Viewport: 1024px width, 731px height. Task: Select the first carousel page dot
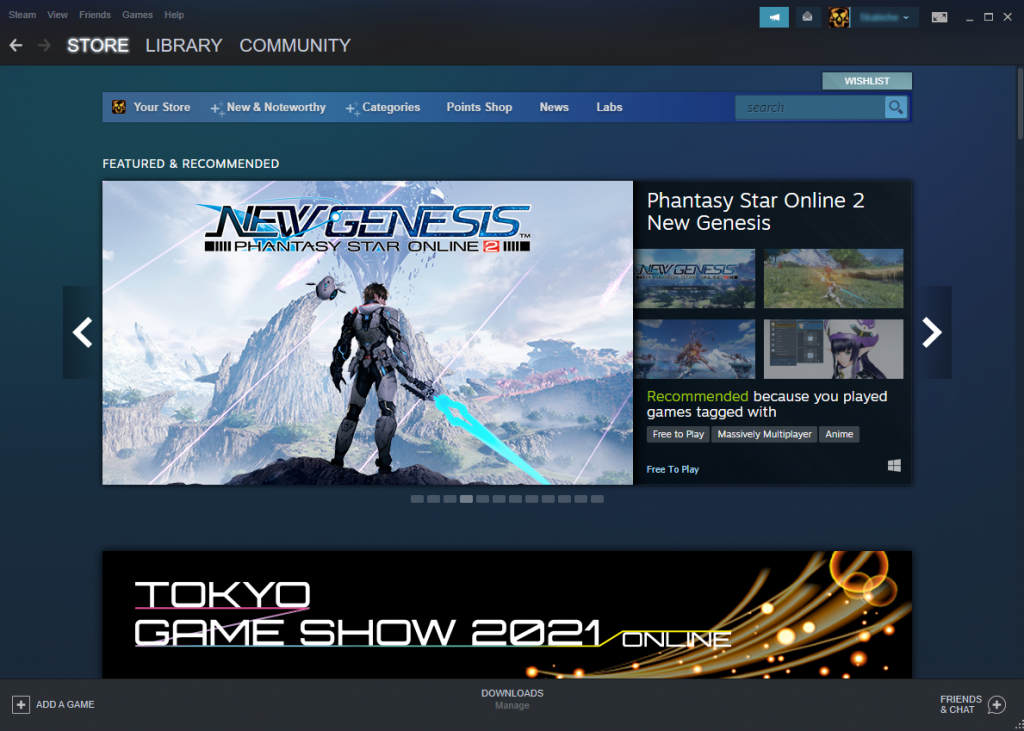point(417,499)
